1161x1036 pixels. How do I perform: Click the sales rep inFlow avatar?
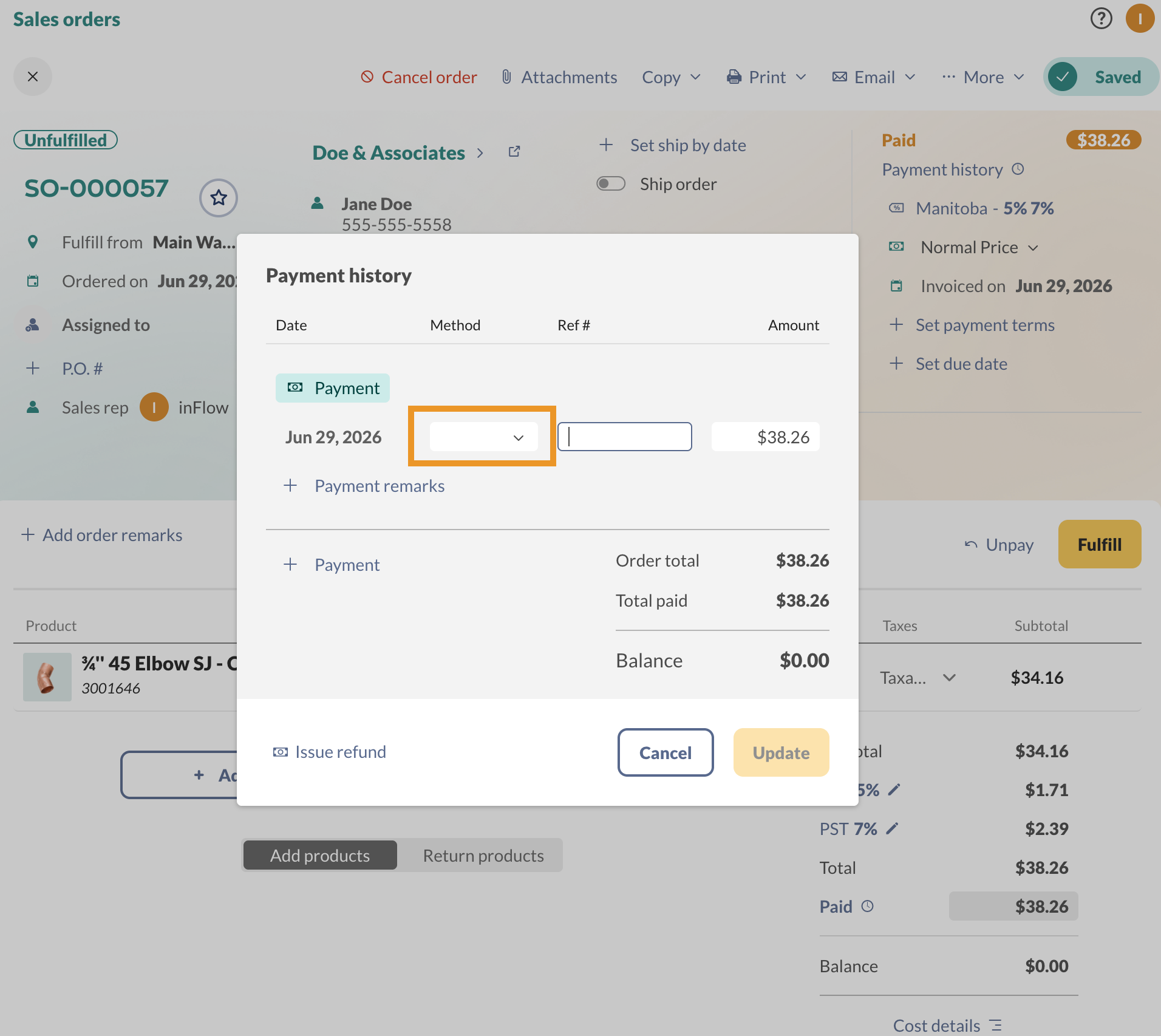click(154, 407)
